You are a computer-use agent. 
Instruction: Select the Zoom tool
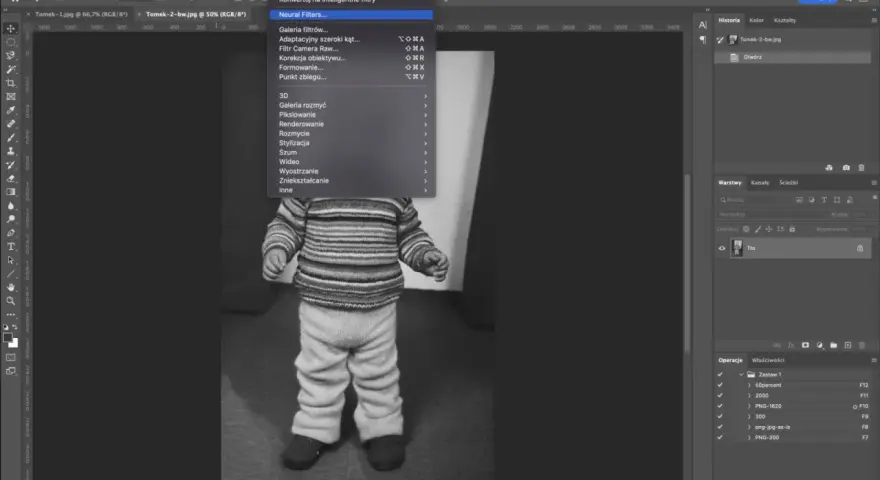click(x=11, y=301)
